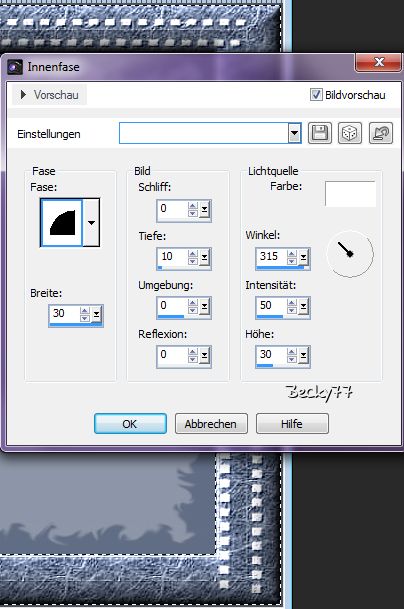Image resolution: width=404 pixels, height=609 pixels.
Task: Click the Winkel angle dial
Action: [350, 254]
